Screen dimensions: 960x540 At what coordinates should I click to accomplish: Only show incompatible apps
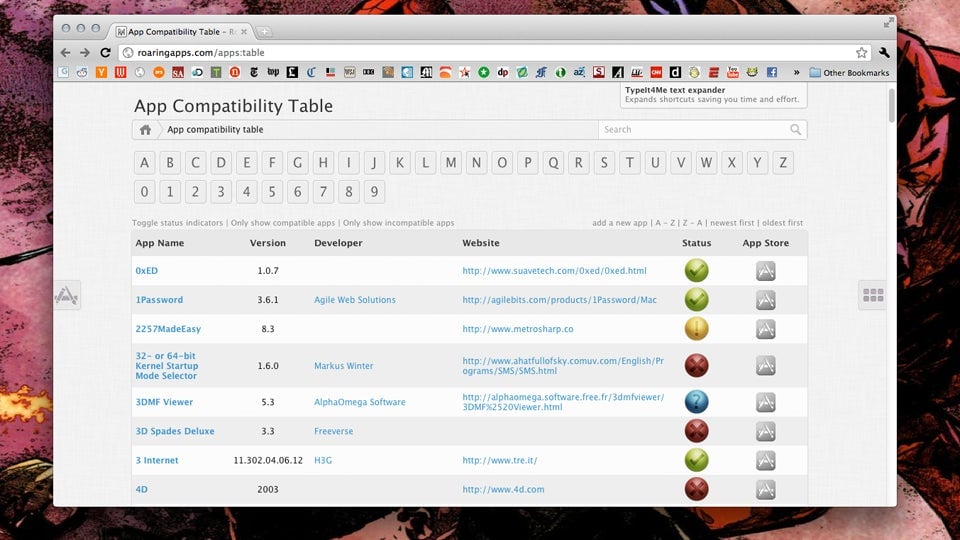tap(399, 223)
